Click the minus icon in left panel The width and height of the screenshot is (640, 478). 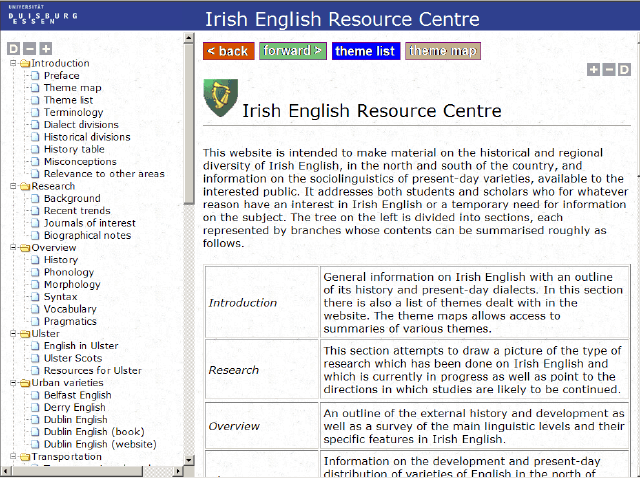29,48
